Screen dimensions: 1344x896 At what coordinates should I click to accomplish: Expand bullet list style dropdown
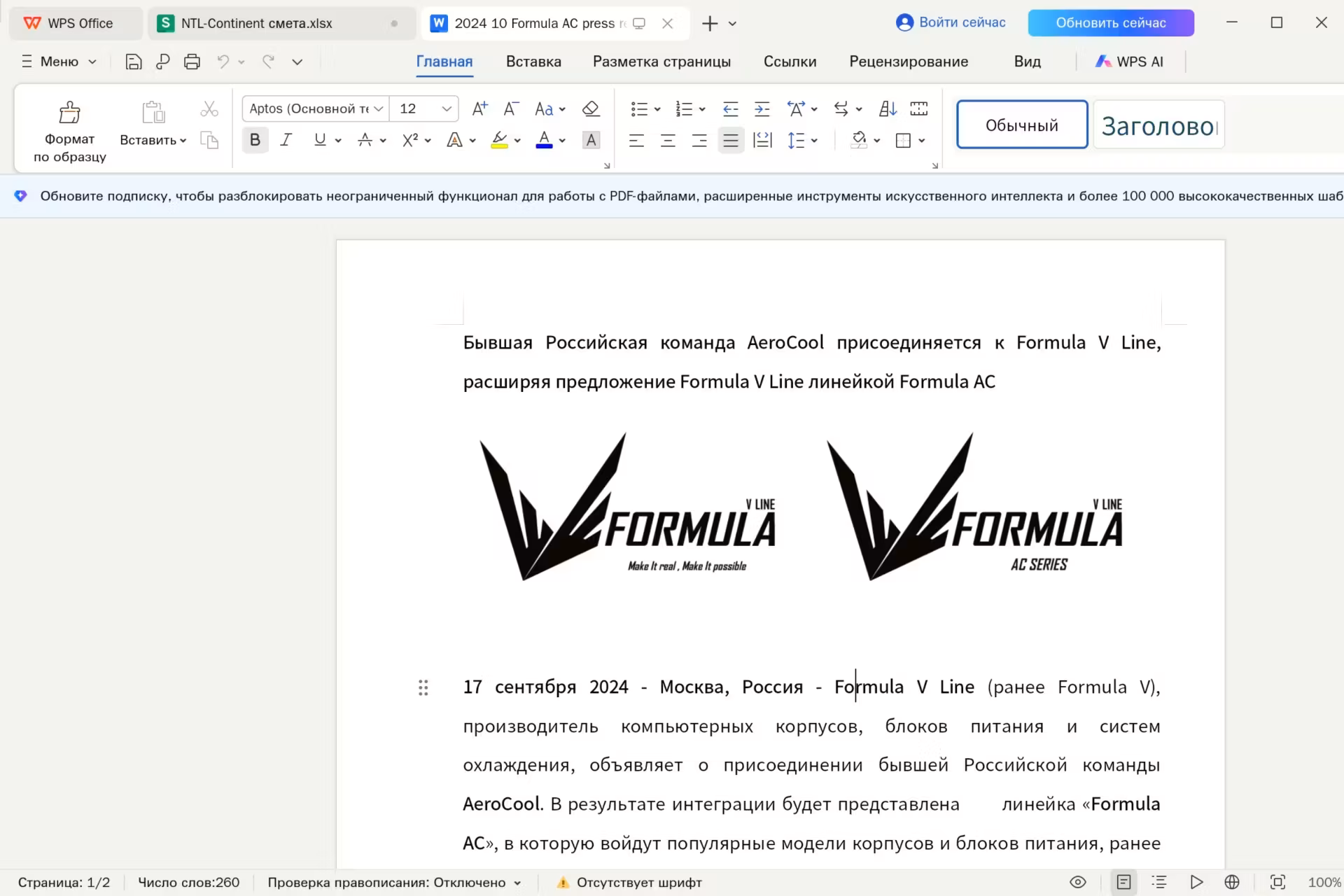[x=657, y=109]
